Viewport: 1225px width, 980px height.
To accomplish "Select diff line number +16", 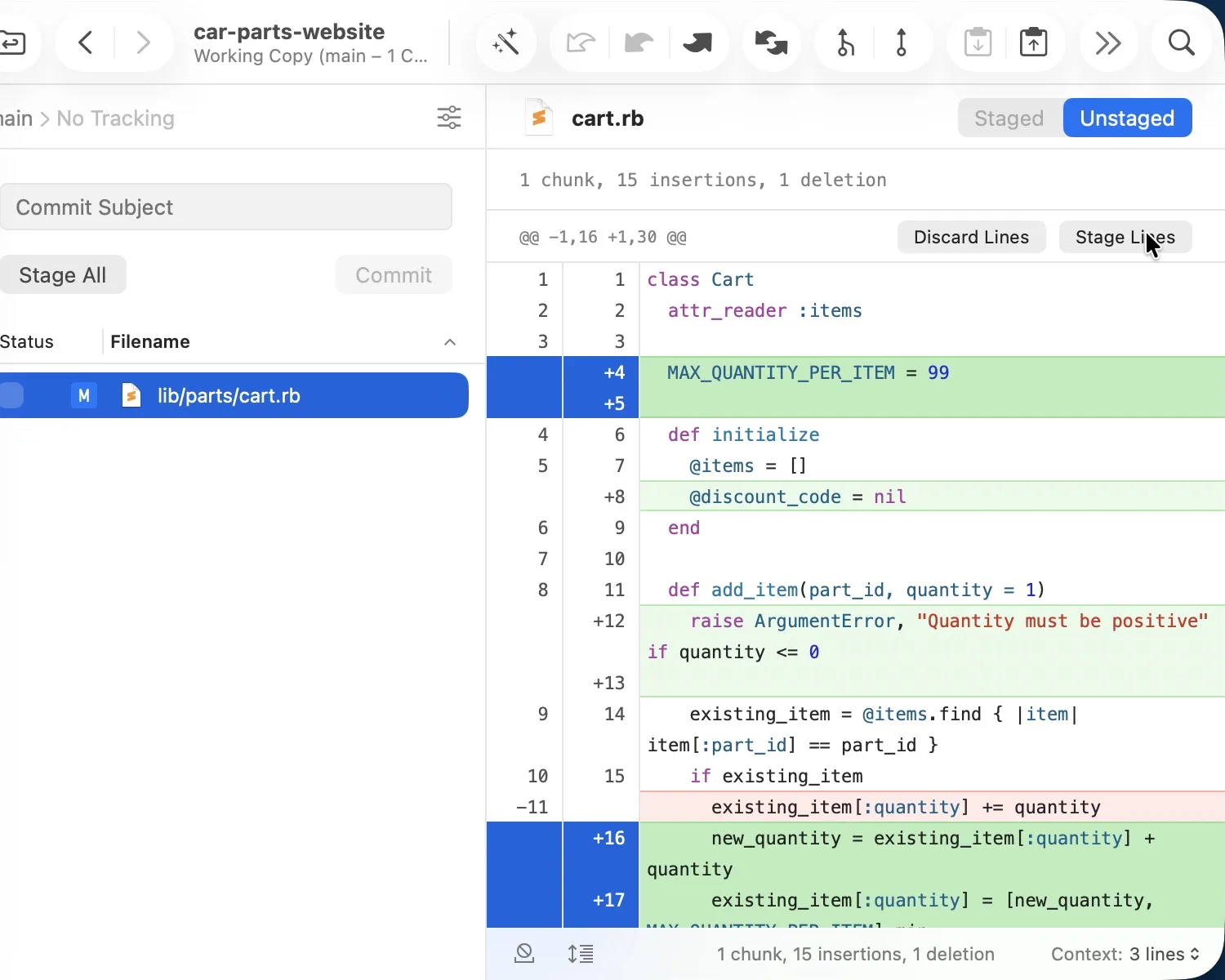I will click(609, 838).
